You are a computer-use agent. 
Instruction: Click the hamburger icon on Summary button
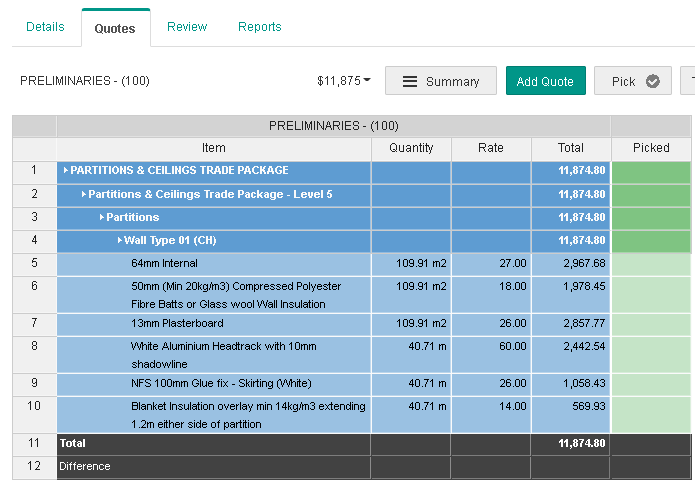click(x=410, y=81)
